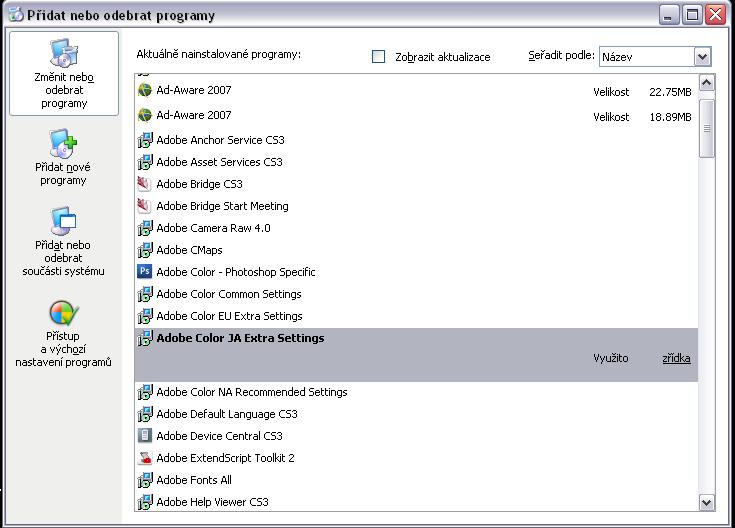Screen dimensions: 735x528
Task: Open the Seřadit podle dropdown
Action: tap(701, 57)
